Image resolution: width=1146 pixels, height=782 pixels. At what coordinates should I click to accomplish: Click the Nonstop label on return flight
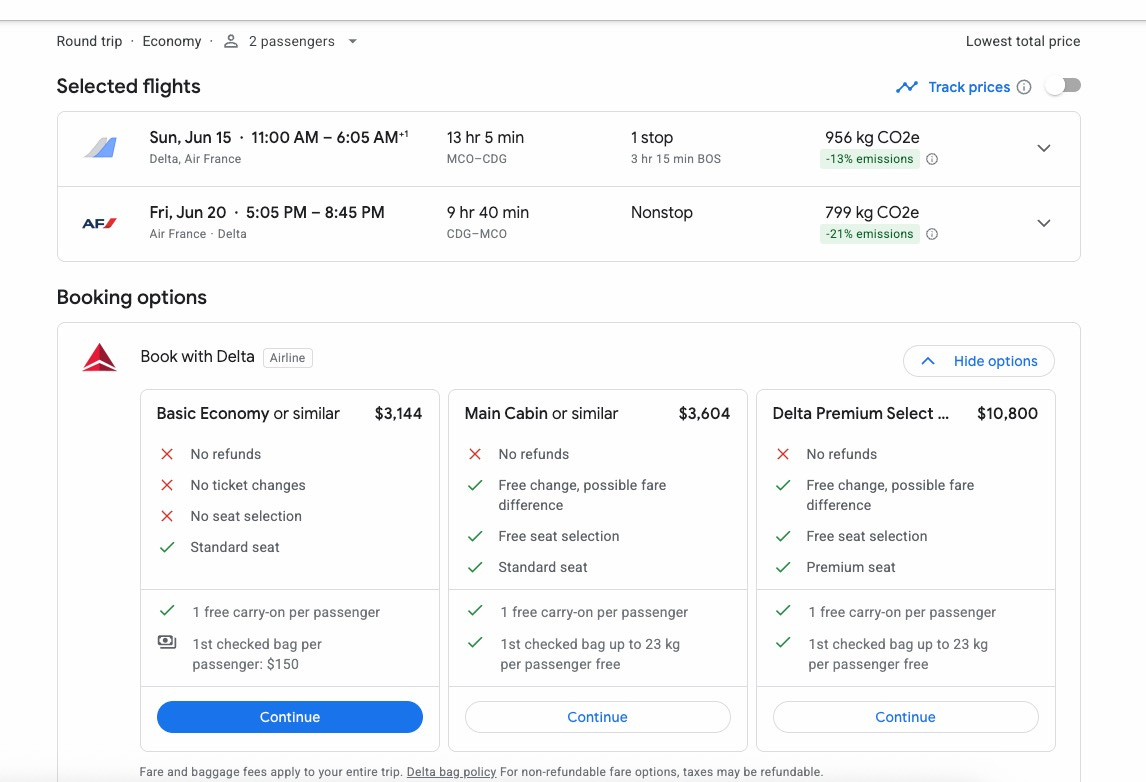tap(661, 213)
